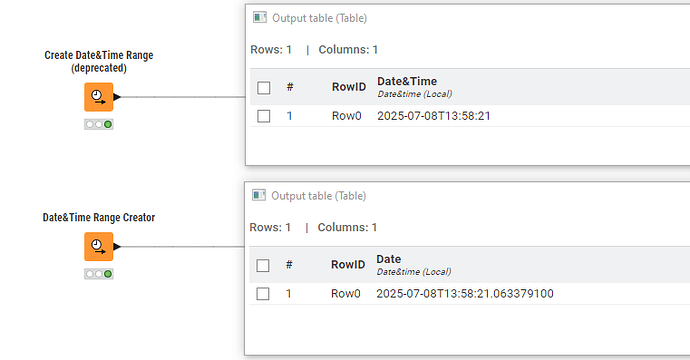The height and width of the screenshot is (360, 690).
Task: Click the green status light under deprecated node
Action: [108, 125]
